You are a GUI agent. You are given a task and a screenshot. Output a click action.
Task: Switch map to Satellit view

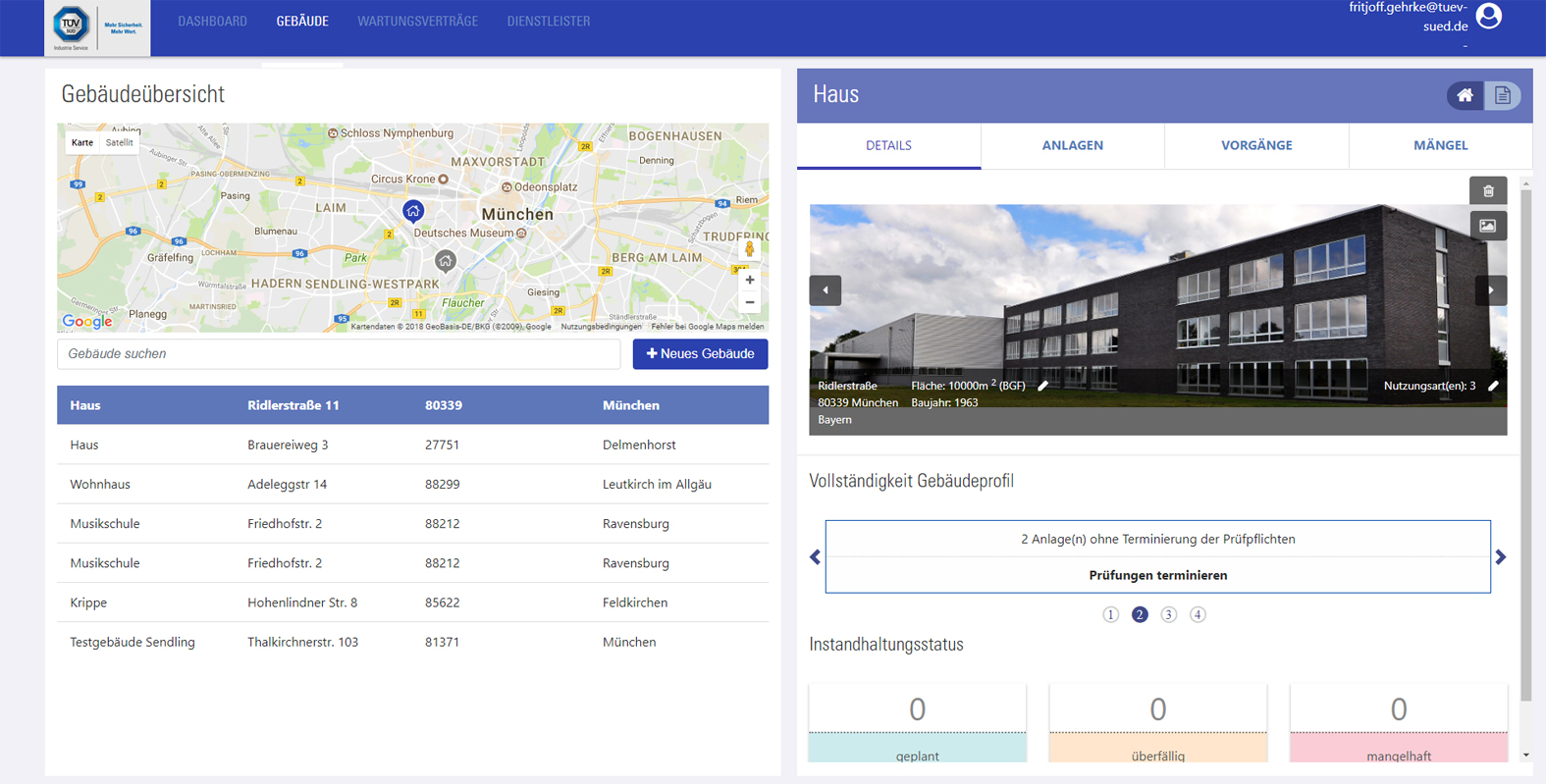coord(120,143)
